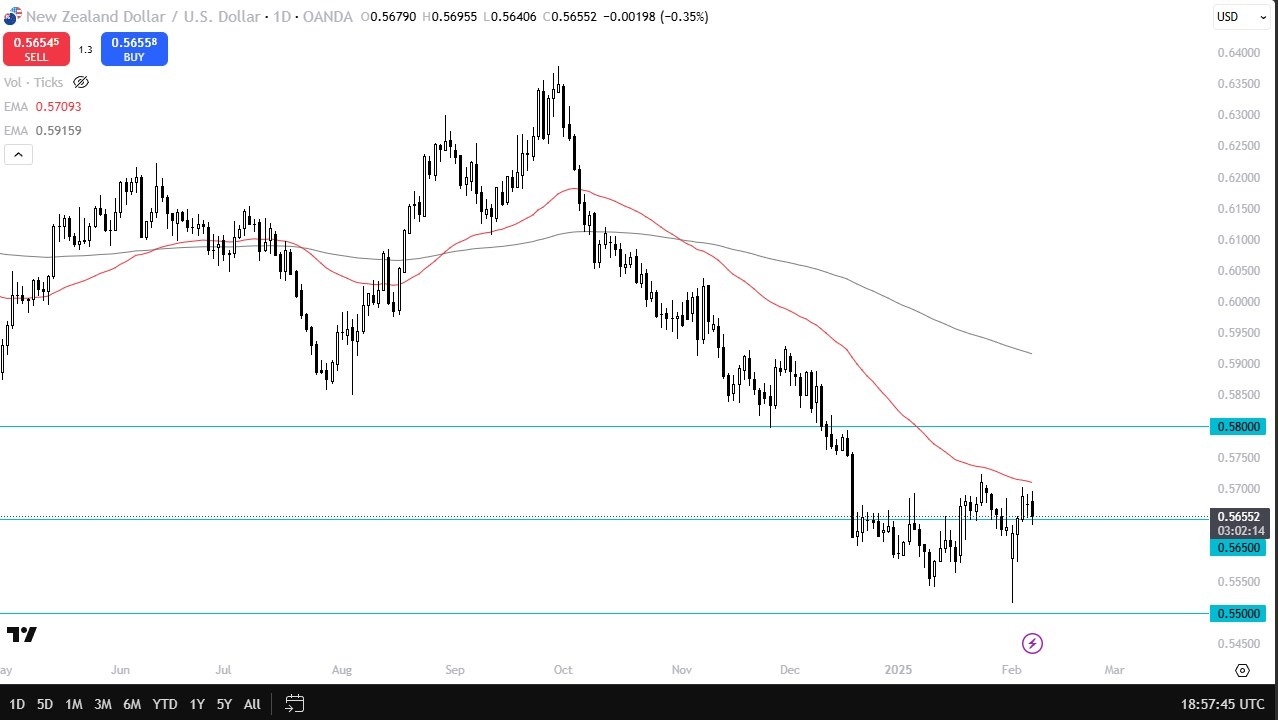The width and height of the screenshot is (1278, 720).
Task: Open the USD currency dropdown
Action: [1240, 17]
